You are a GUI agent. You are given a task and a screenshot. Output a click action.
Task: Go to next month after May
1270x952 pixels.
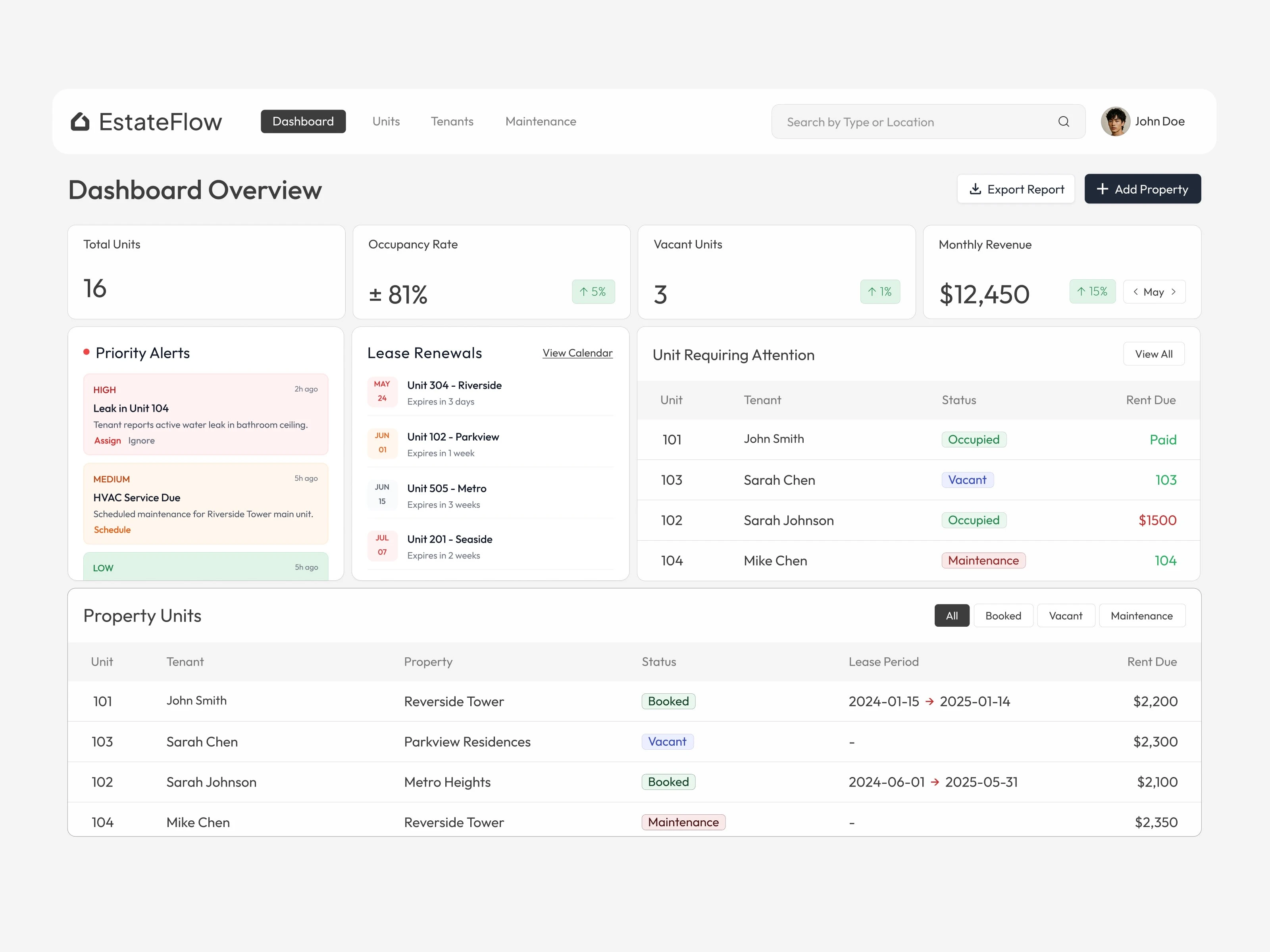[x=1174, y=292]
